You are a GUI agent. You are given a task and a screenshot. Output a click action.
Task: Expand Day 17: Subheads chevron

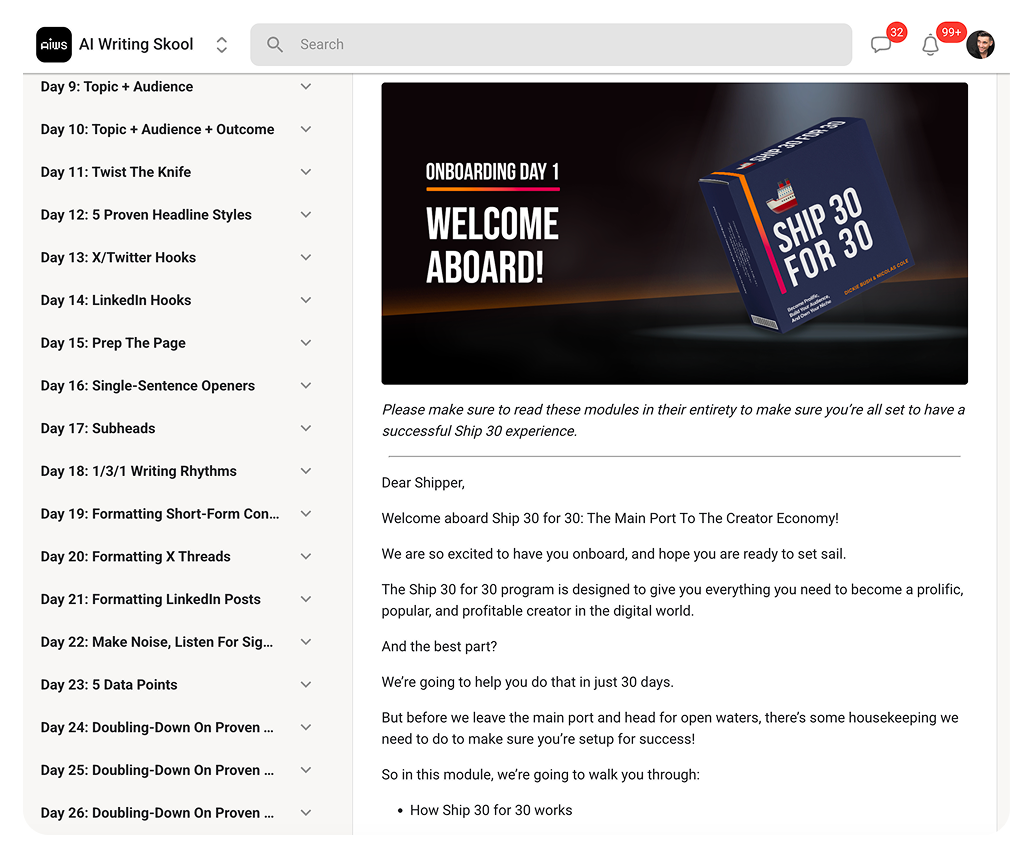pos(306,428)
